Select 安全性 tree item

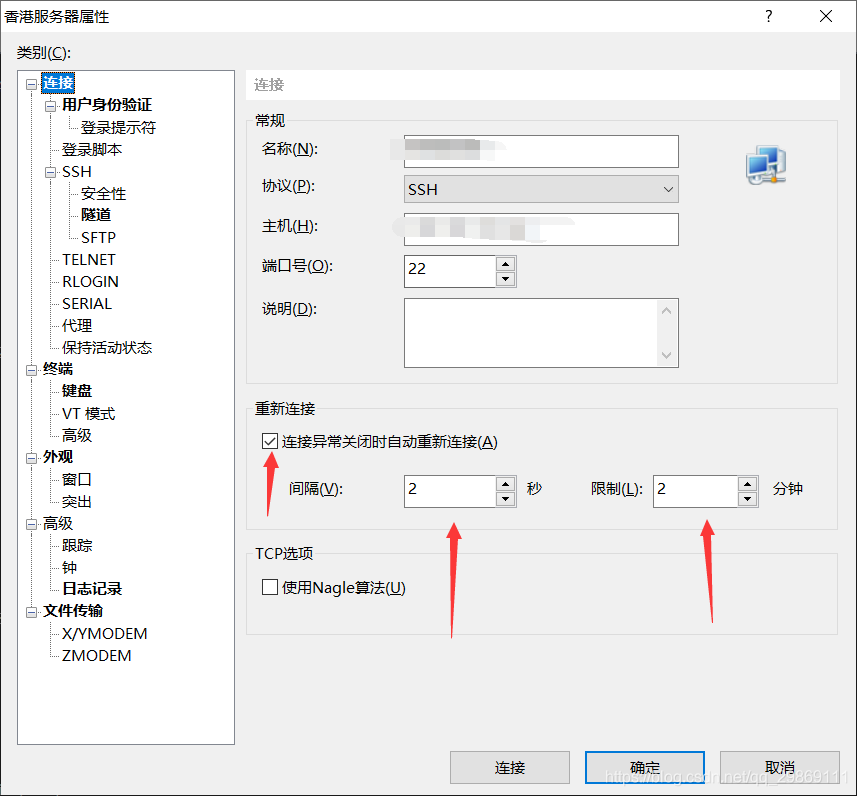103,194
